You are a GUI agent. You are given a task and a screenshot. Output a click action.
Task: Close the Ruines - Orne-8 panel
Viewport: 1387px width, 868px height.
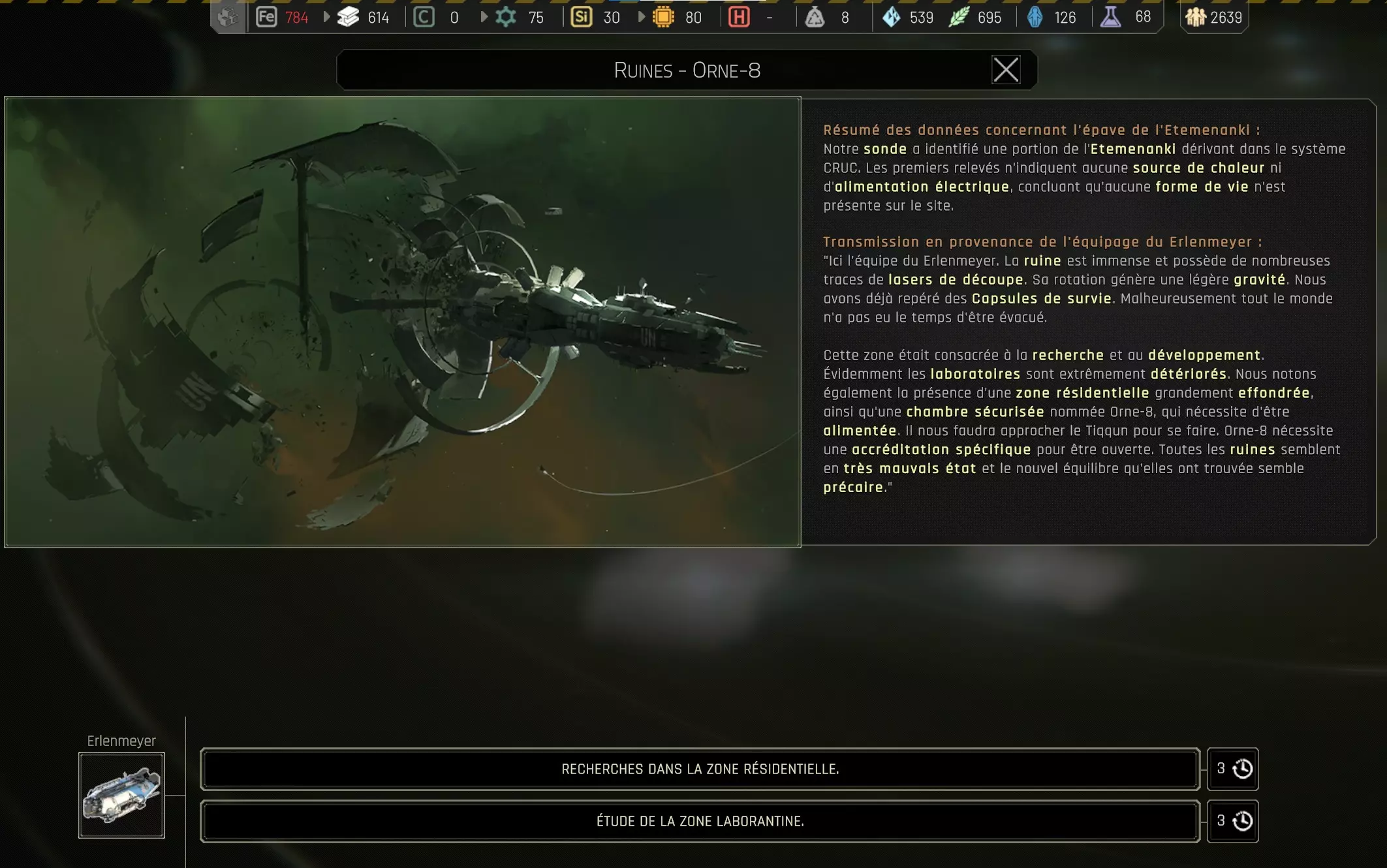(x=1005, y=70)
